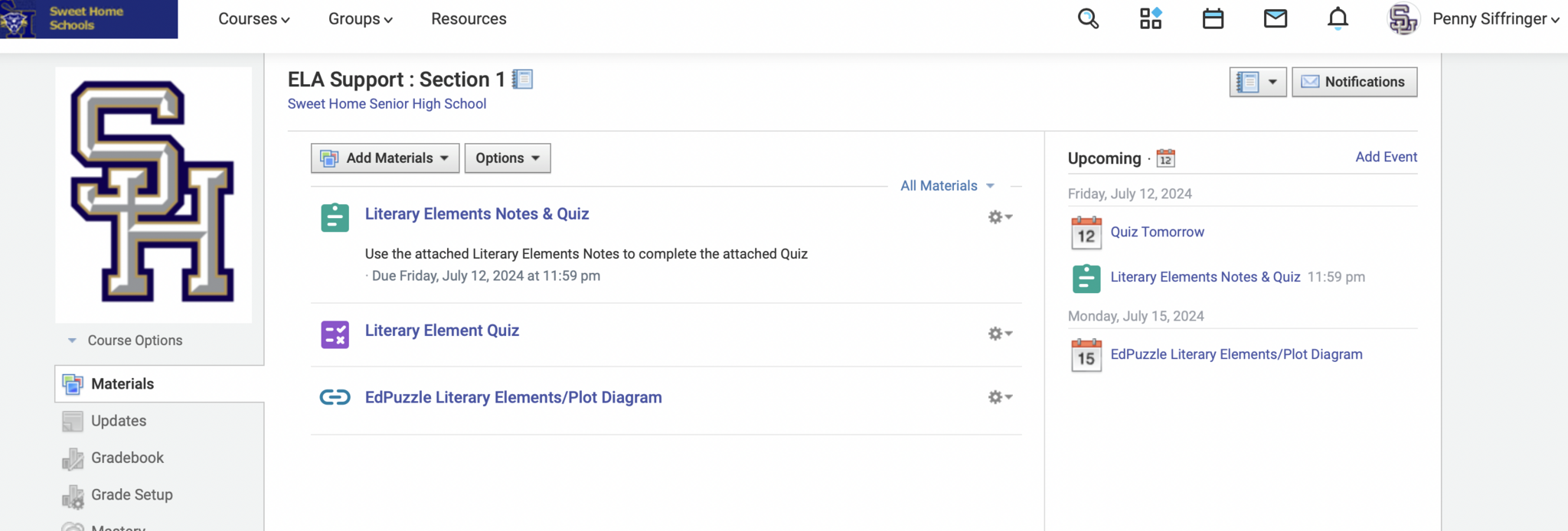
Task: Click the course notebook icon beside title
Action: pos(522,79)
